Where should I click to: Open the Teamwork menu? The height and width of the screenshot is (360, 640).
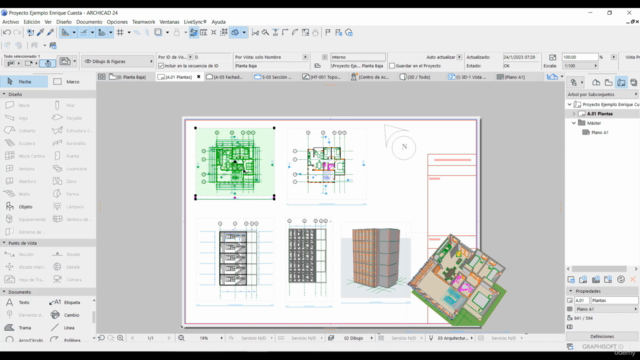[144, 22]
